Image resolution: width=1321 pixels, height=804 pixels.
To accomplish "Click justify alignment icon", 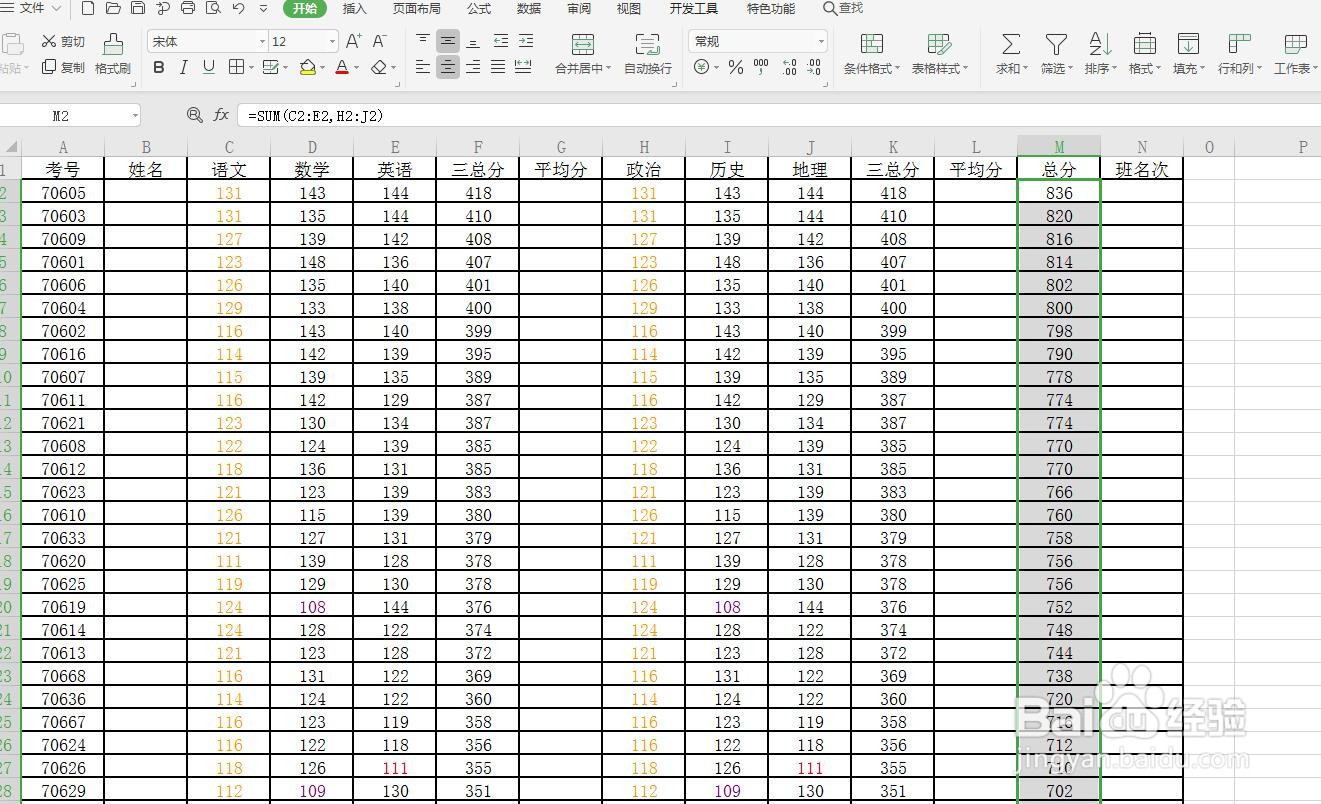I will pyautogui.click(x=498, y=67).
